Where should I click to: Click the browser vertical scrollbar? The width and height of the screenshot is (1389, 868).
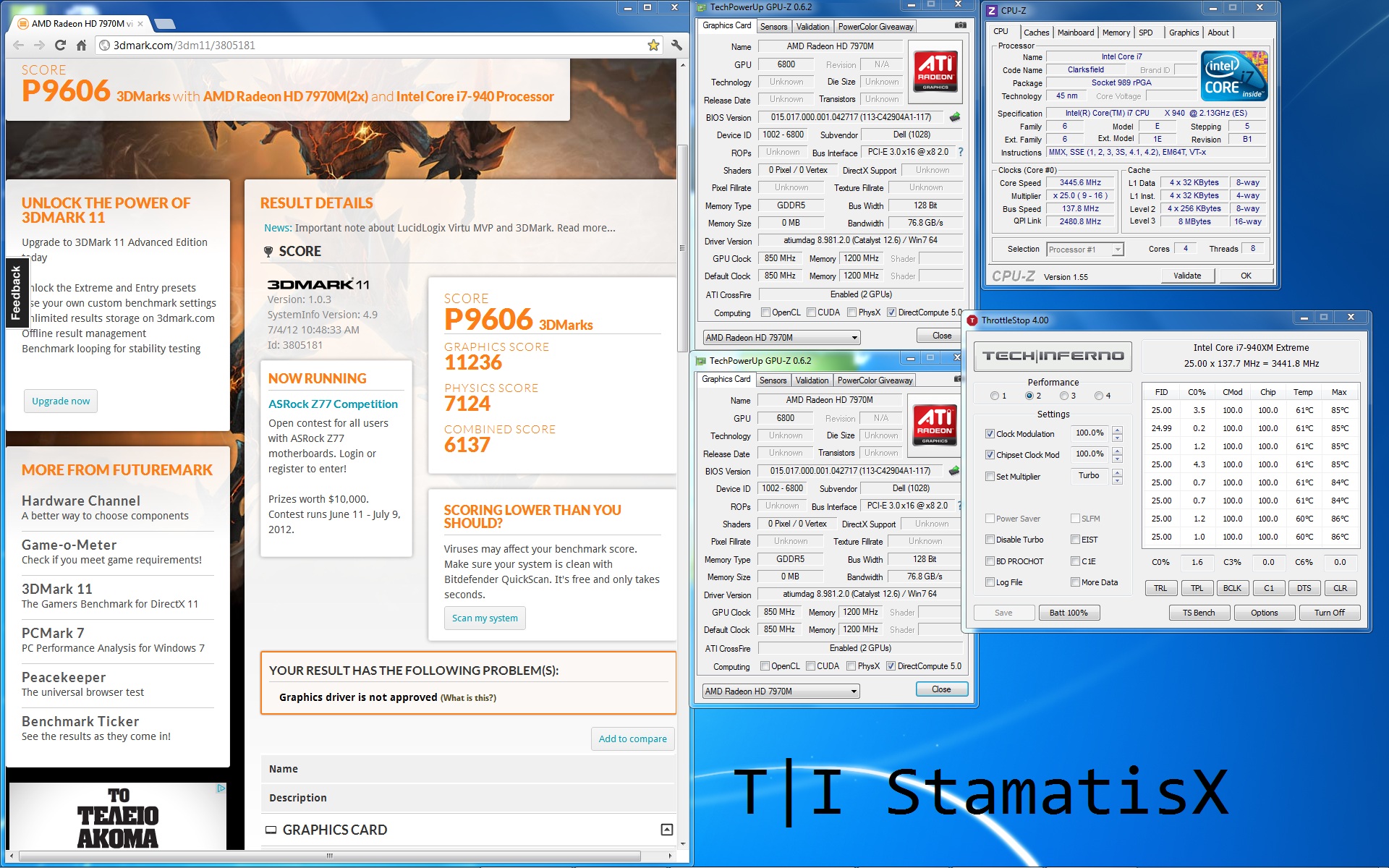click(682, 248)
